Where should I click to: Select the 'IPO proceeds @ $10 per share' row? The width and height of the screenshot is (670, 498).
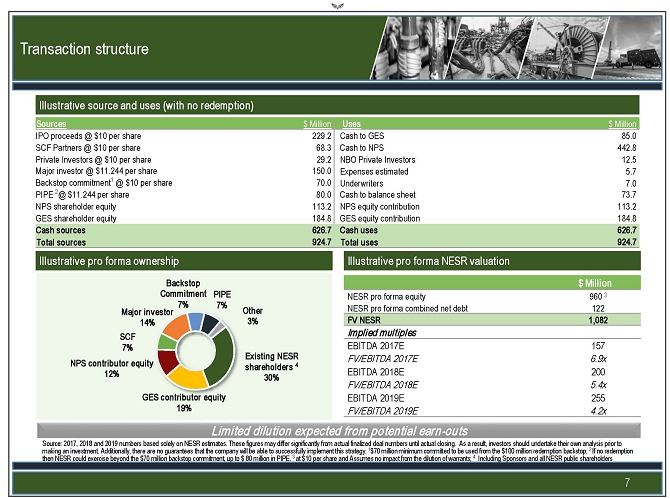[x=184, y=136]
